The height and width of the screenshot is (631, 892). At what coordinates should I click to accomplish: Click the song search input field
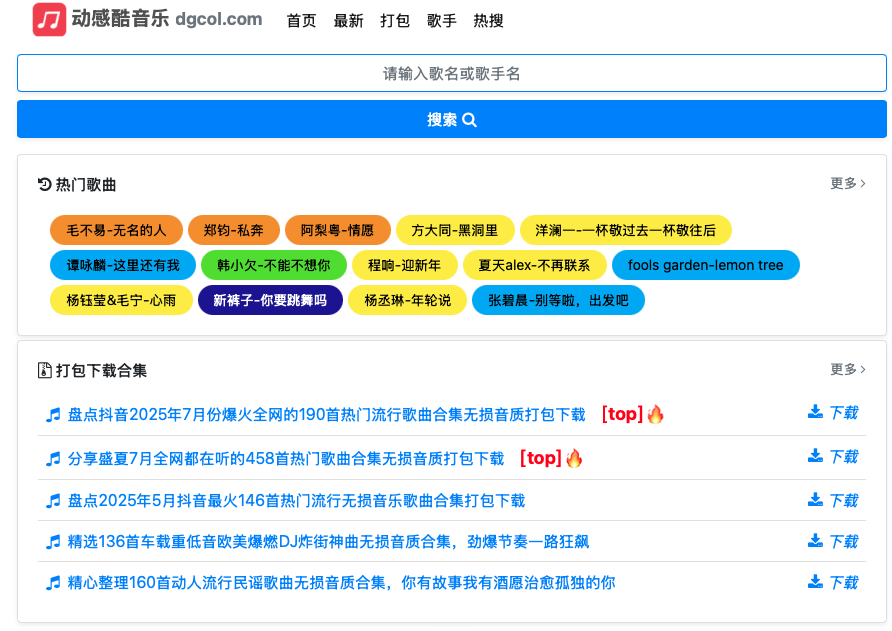pos(446,74)
